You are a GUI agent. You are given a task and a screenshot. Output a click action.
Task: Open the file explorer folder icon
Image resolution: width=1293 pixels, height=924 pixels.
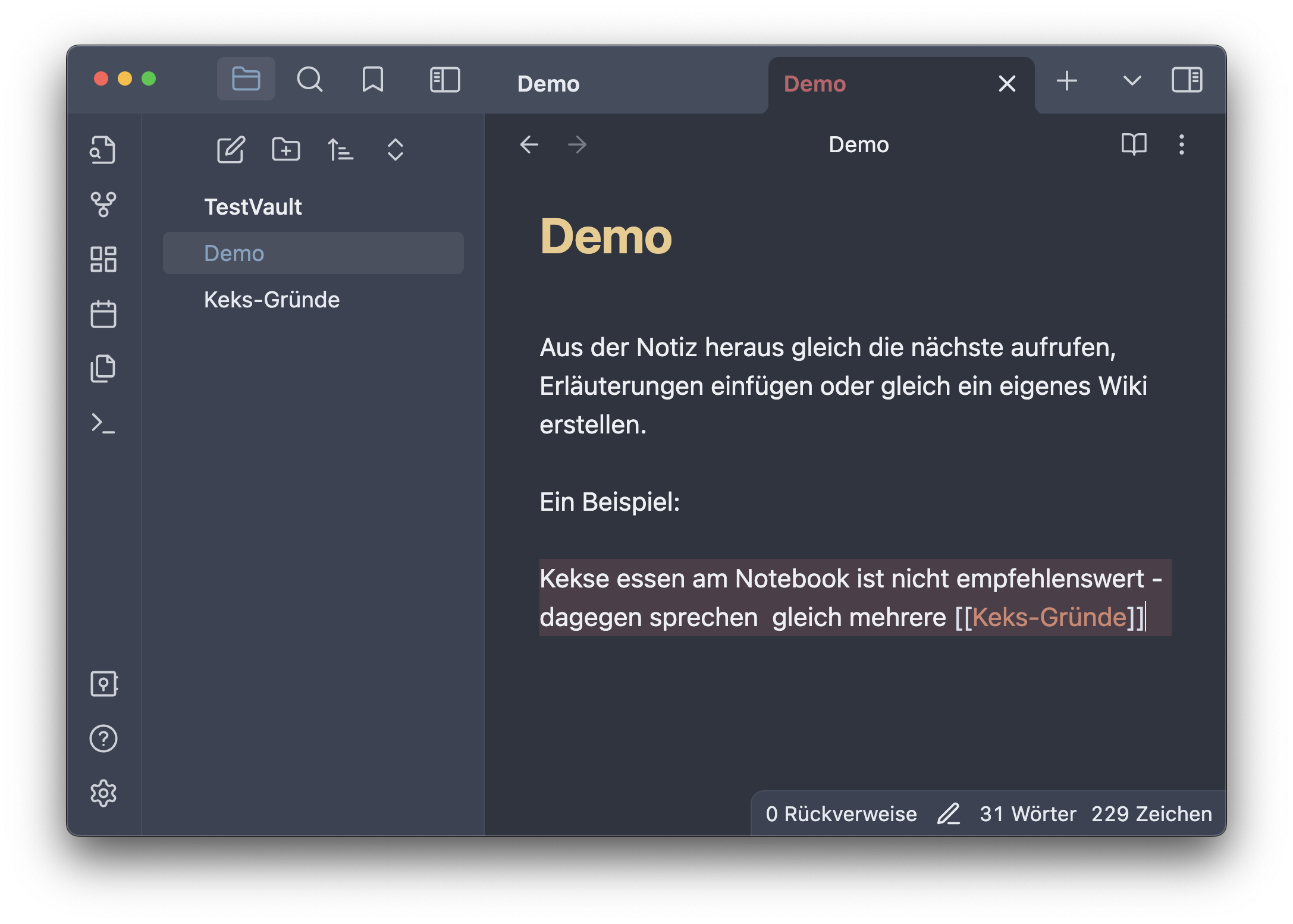tap(246, 79)
